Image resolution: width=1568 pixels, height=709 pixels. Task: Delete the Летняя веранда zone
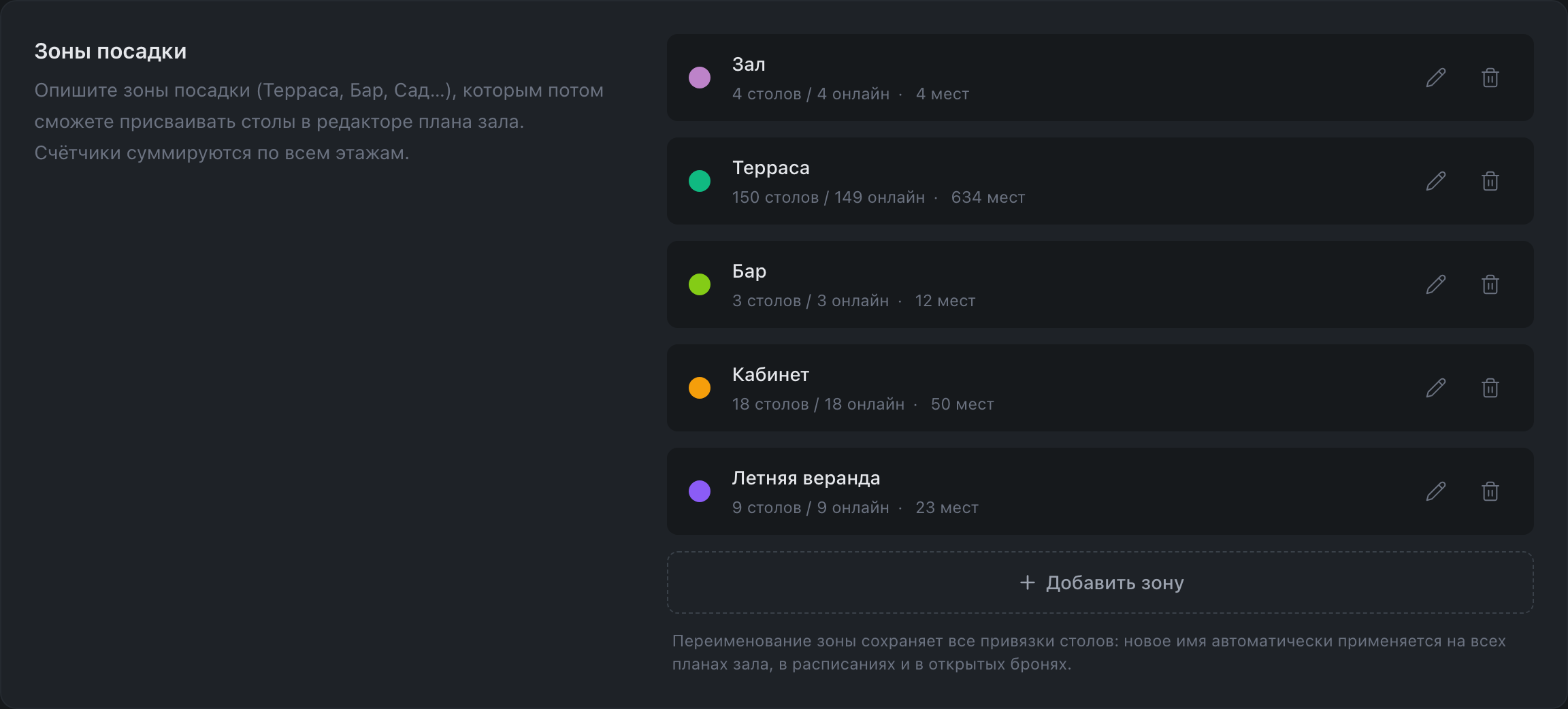point(1490,491)
